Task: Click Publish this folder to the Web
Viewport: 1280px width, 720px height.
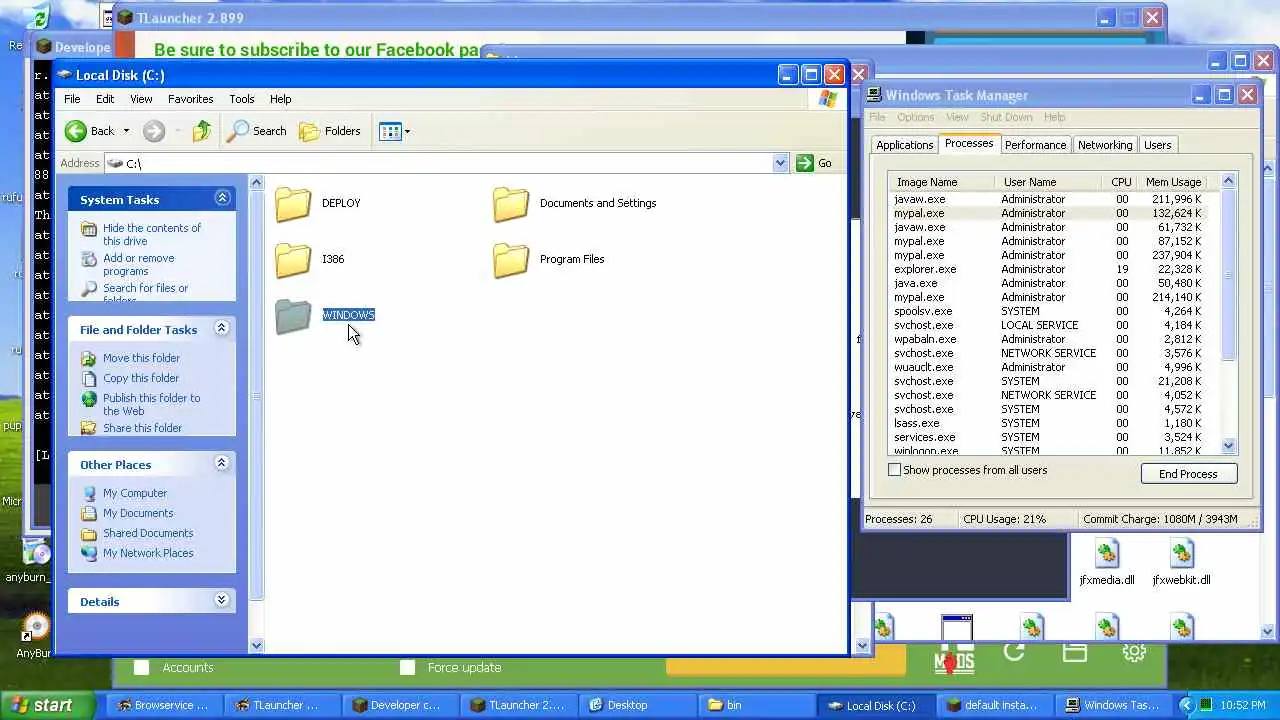Action: click(x=151, y=404)
